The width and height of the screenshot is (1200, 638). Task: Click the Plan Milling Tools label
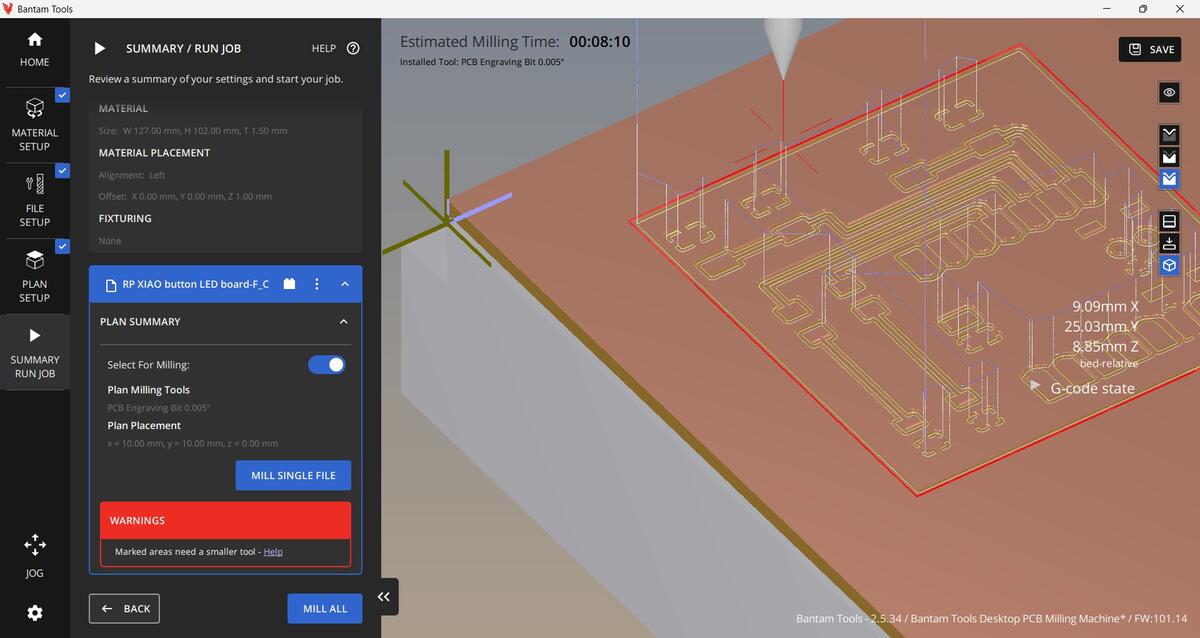point(148,390)
